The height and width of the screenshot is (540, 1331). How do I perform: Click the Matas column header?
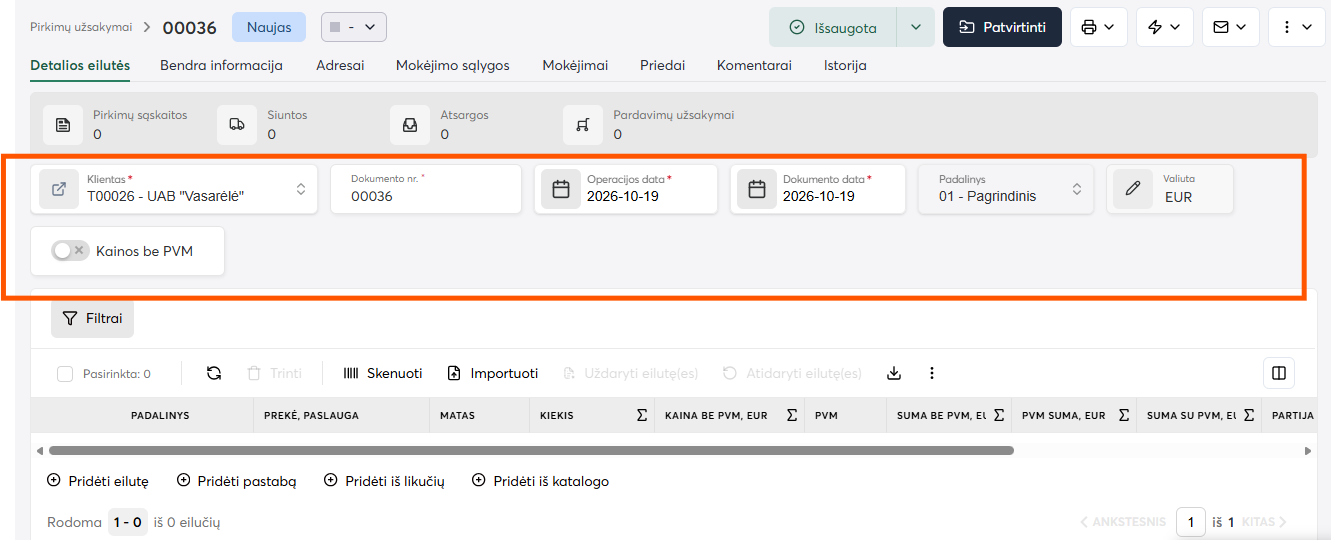coord(457,415)
